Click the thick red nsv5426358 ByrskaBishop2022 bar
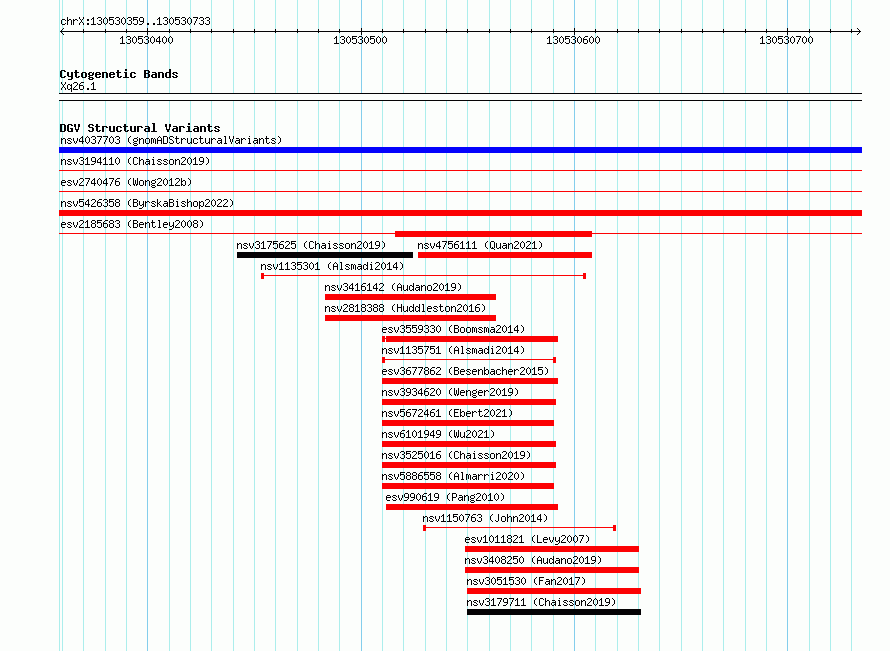The width and height of the screenshot is (890, 651). pos(460,213)
